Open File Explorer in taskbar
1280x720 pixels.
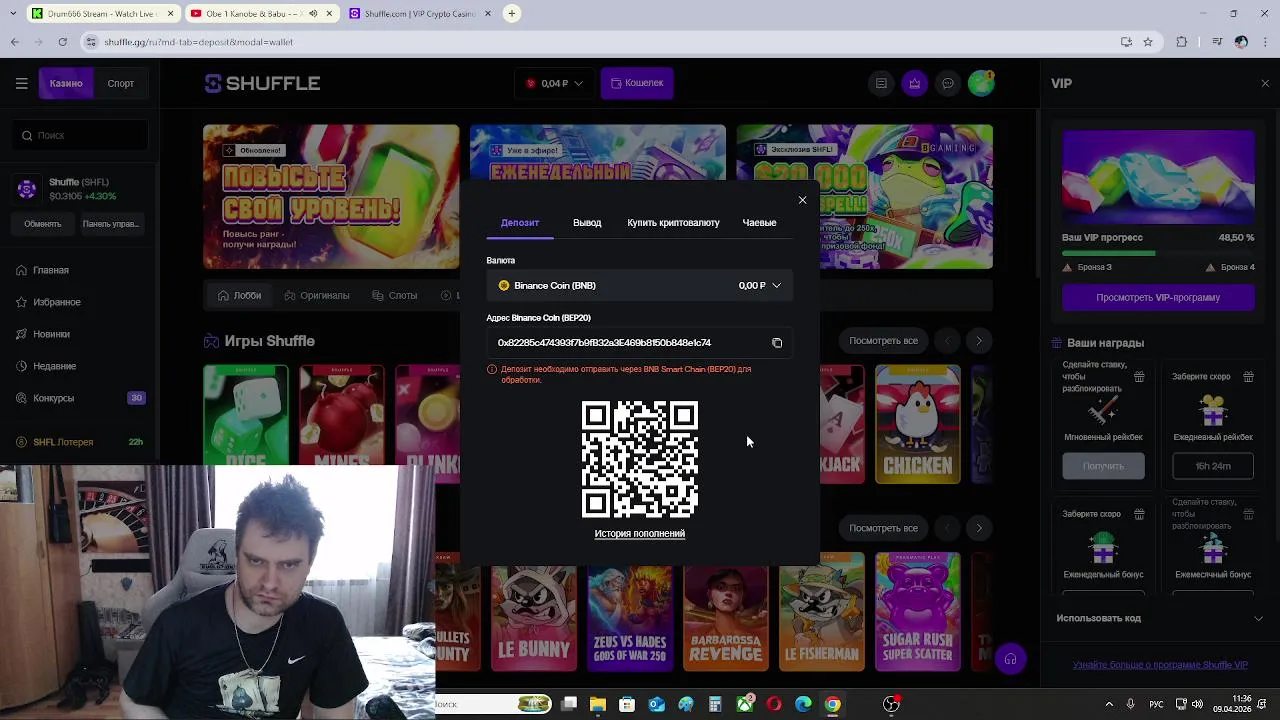[597, 705]
